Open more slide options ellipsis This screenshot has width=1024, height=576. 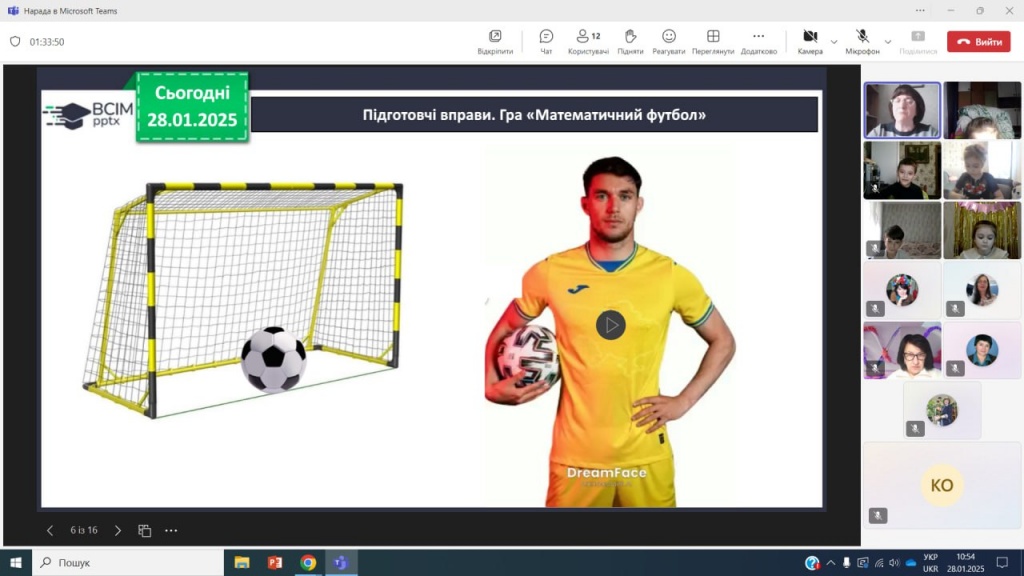[x=171, y=530]
